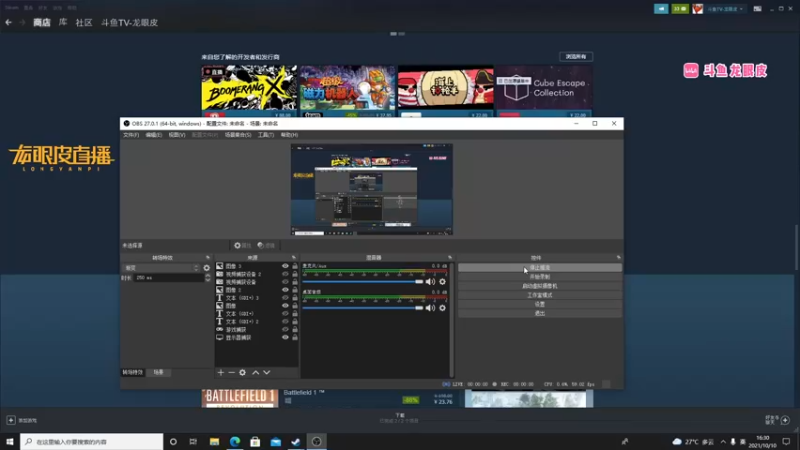Switch to 场景 tab at bottom left
This screenshot has height=450, width=800.
coord(159,372)
